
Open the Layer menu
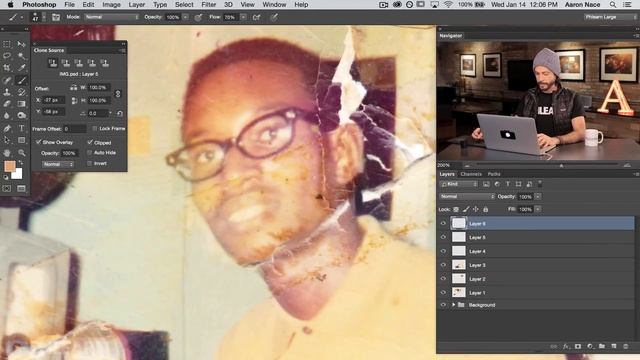pyautogui.click(x=137, y=4)
